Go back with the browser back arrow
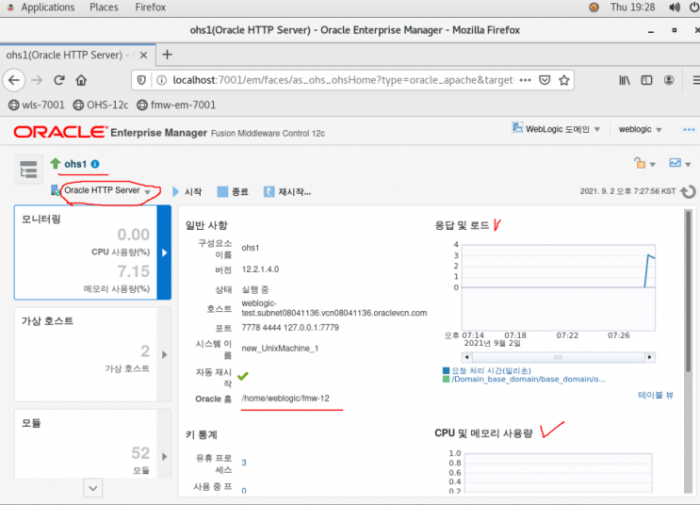Image resolution: width=700 pixels, height=505 pixels. click(14, 80)
